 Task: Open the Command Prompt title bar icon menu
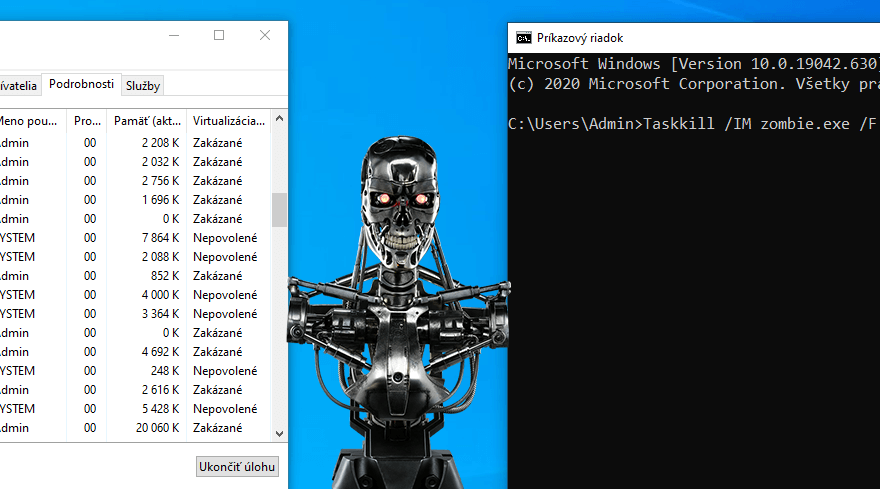(x=523, y=38)
